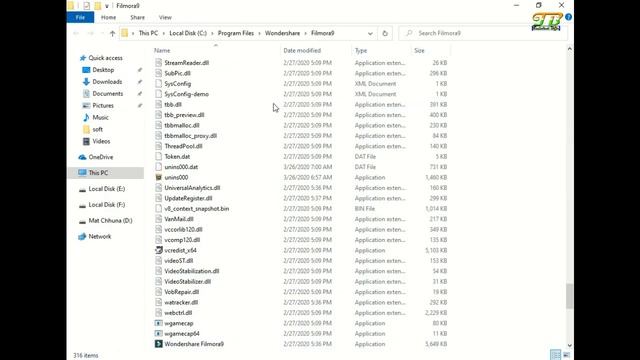Click the Up one level arrow

pyautogui.click(x=113, y=33)
